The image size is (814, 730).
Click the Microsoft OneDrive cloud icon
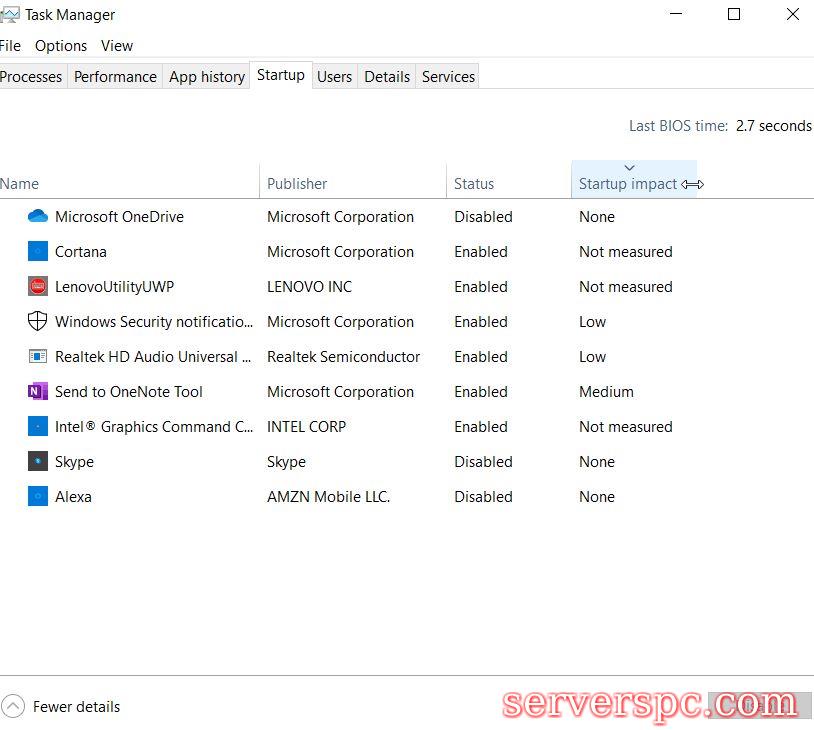pos(38,217)
